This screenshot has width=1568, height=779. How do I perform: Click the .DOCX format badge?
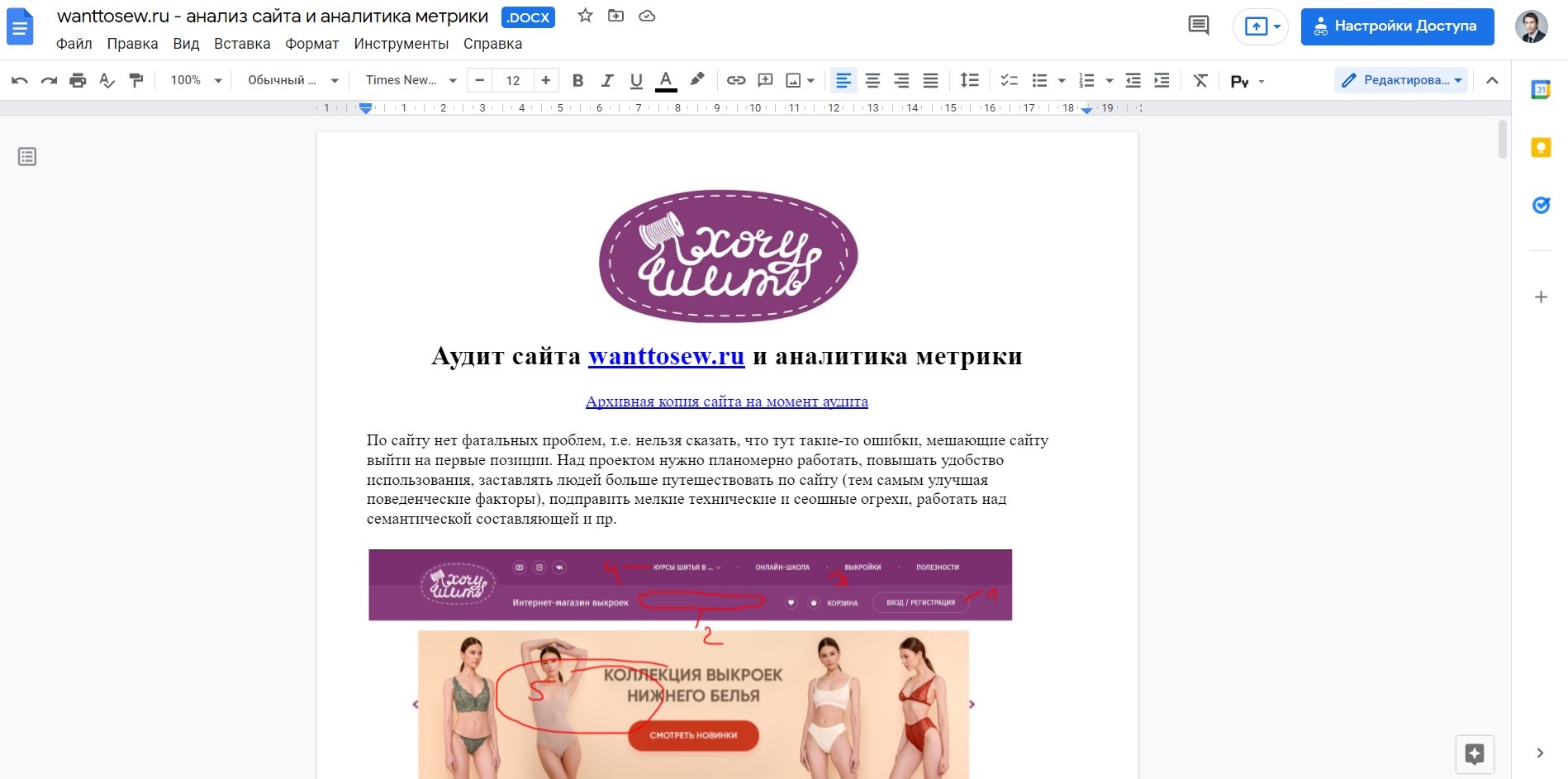click(x=529, y=17)
